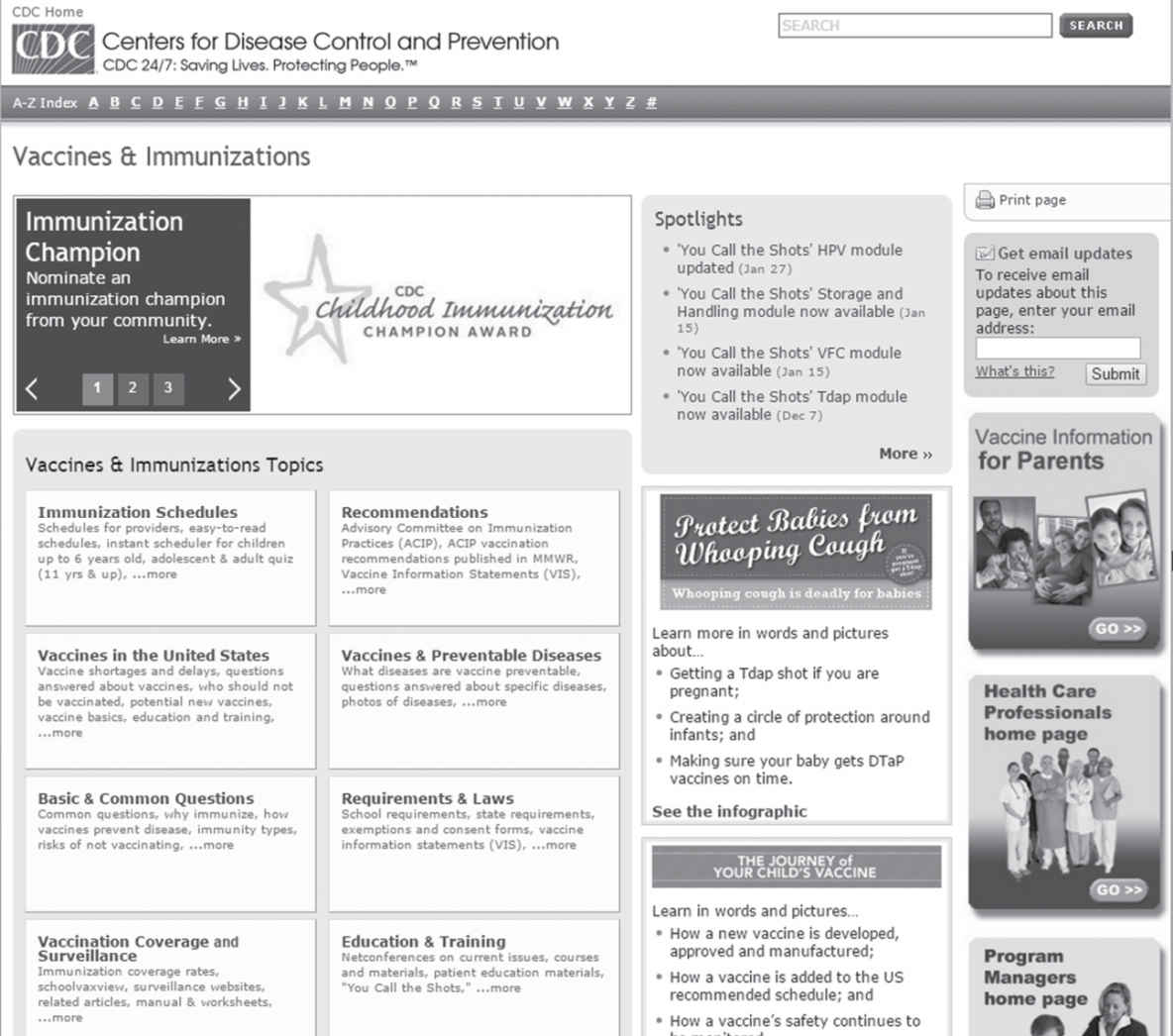Viewport: 1173px width, 1036px height.
Task: Click ...more under Recommendations
Action: click(x=364, y=589)
